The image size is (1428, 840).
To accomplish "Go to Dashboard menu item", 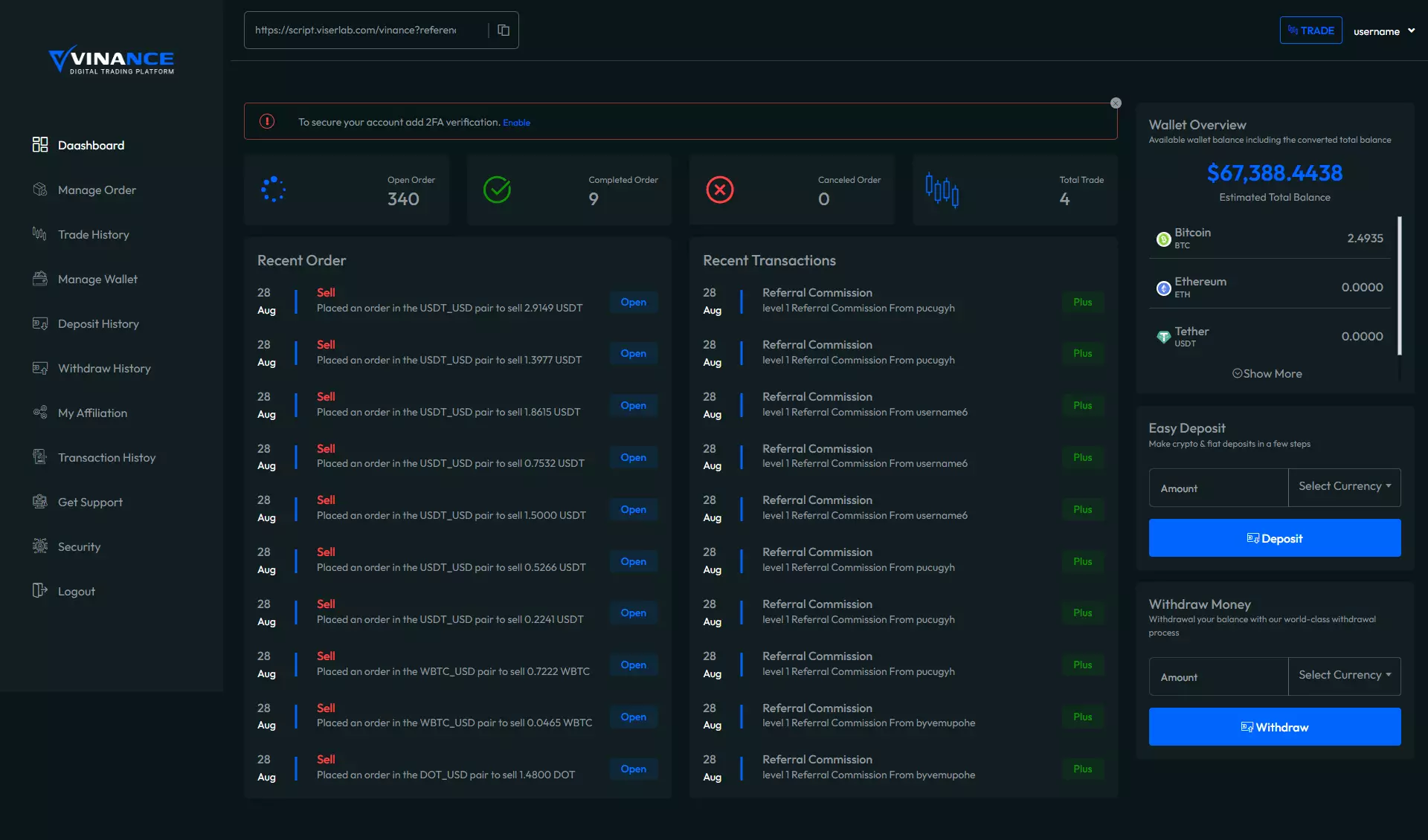I will [x=91, y=145].
